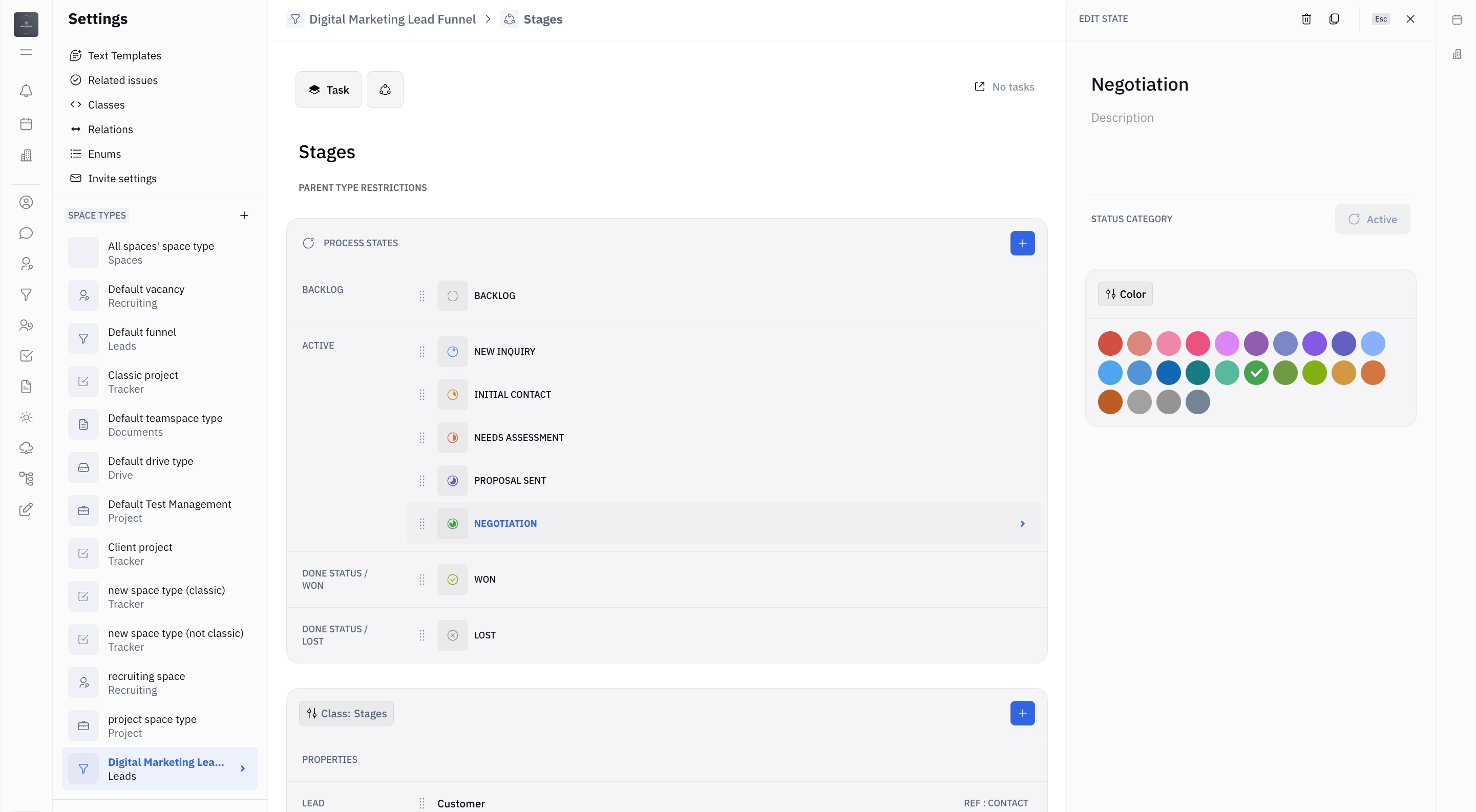Click the Relations settings option
Screen dimensions: 1476x812
click(x=110, y=129)
